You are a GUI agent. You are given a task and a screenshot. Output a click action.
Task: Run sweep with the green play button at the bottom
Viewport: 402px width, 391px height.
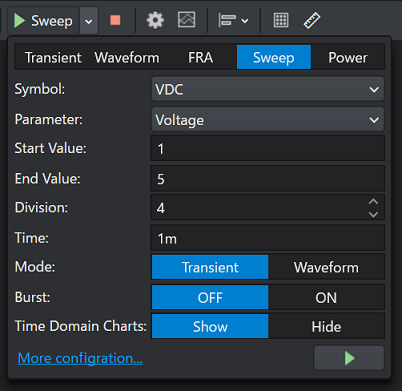point(349,358)
